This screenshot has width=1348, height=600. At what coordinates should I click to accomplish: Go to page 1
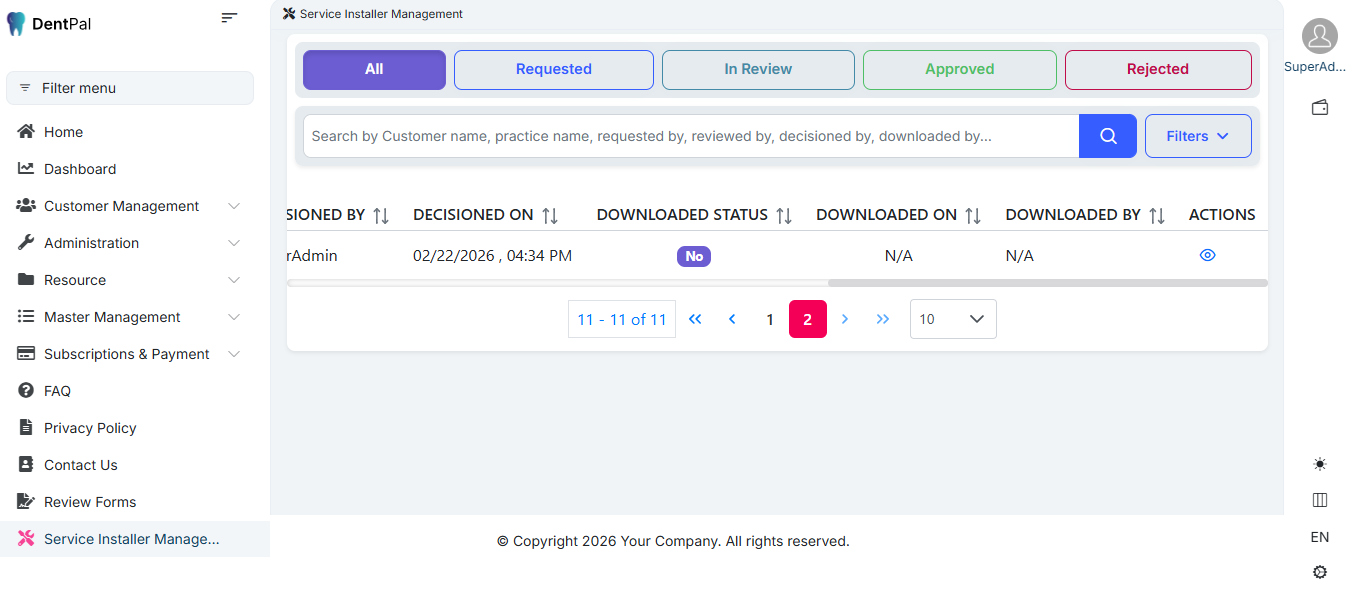769,319
